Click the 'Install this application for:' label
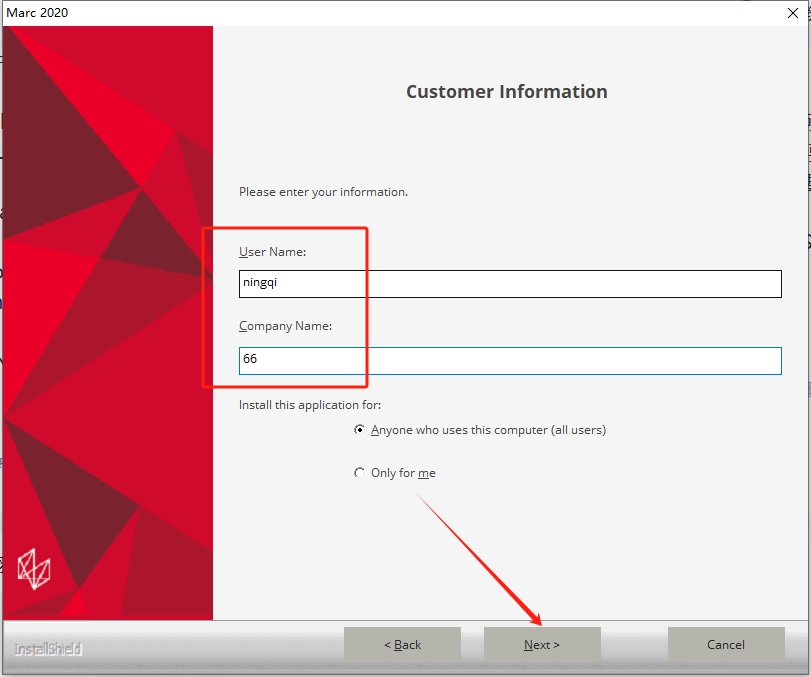Image resolution: width=811 pixels, height=677 pixels. click(x=310, y=405)
